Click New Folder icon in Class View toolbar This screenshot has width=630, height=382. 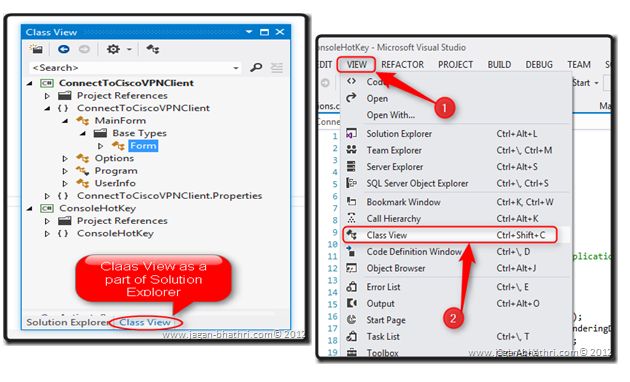[36, 49]
